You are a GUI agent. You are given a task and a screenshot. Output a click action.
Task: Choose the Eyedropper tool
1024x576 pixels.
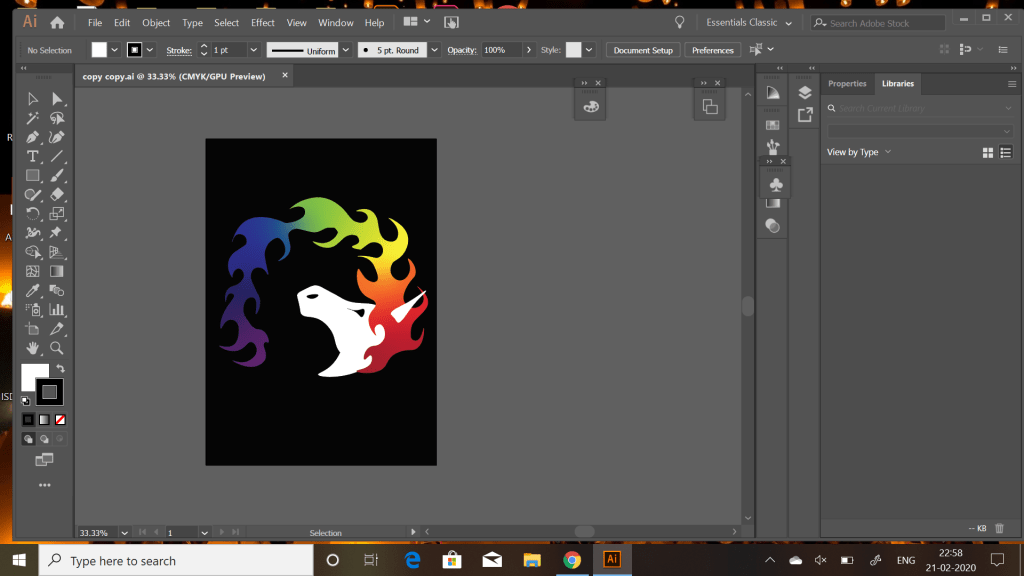[x=33, y=290]
